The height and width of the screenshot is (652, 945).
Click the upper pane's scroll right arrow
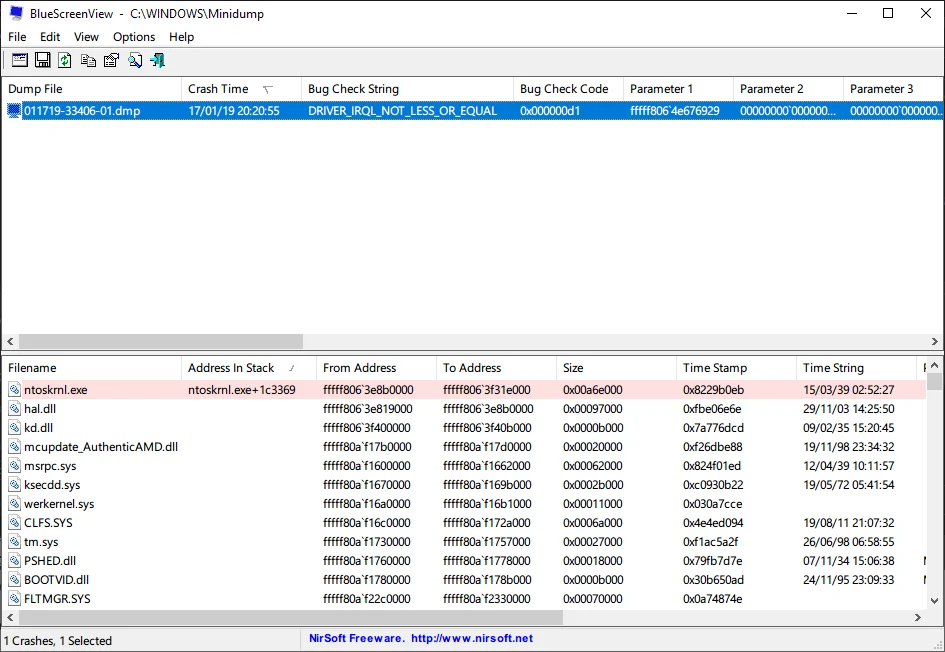(x=935, y=342)
